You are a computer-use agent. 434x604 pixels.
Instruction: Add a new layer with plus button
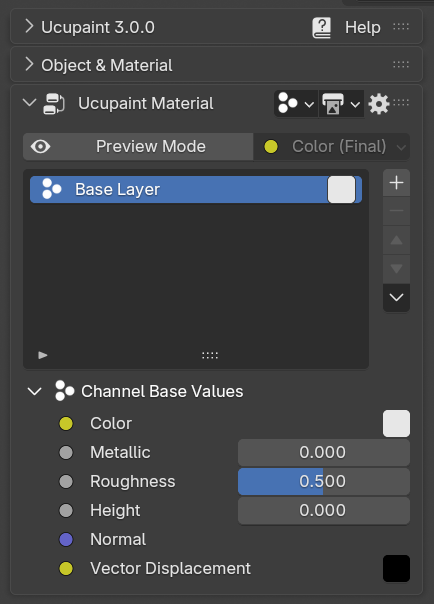click(396, 183)
